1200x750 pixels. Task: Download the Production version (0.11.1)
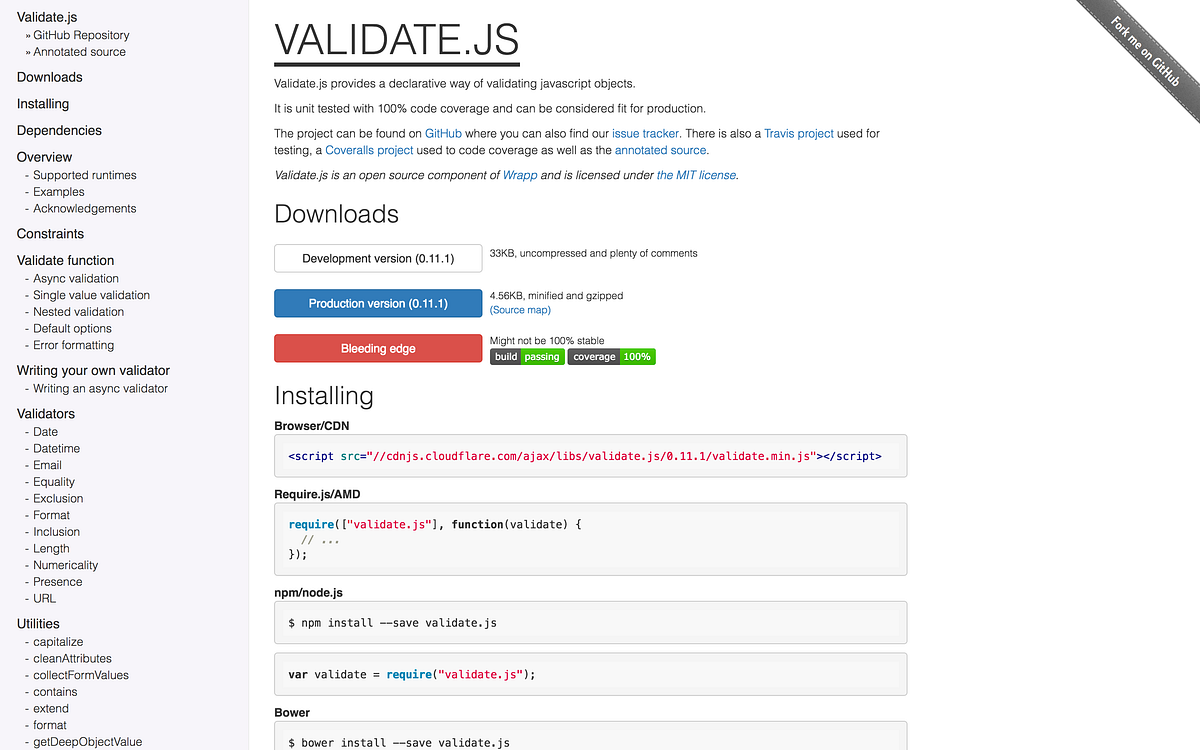pyautogui.click(x=378, y=301)
